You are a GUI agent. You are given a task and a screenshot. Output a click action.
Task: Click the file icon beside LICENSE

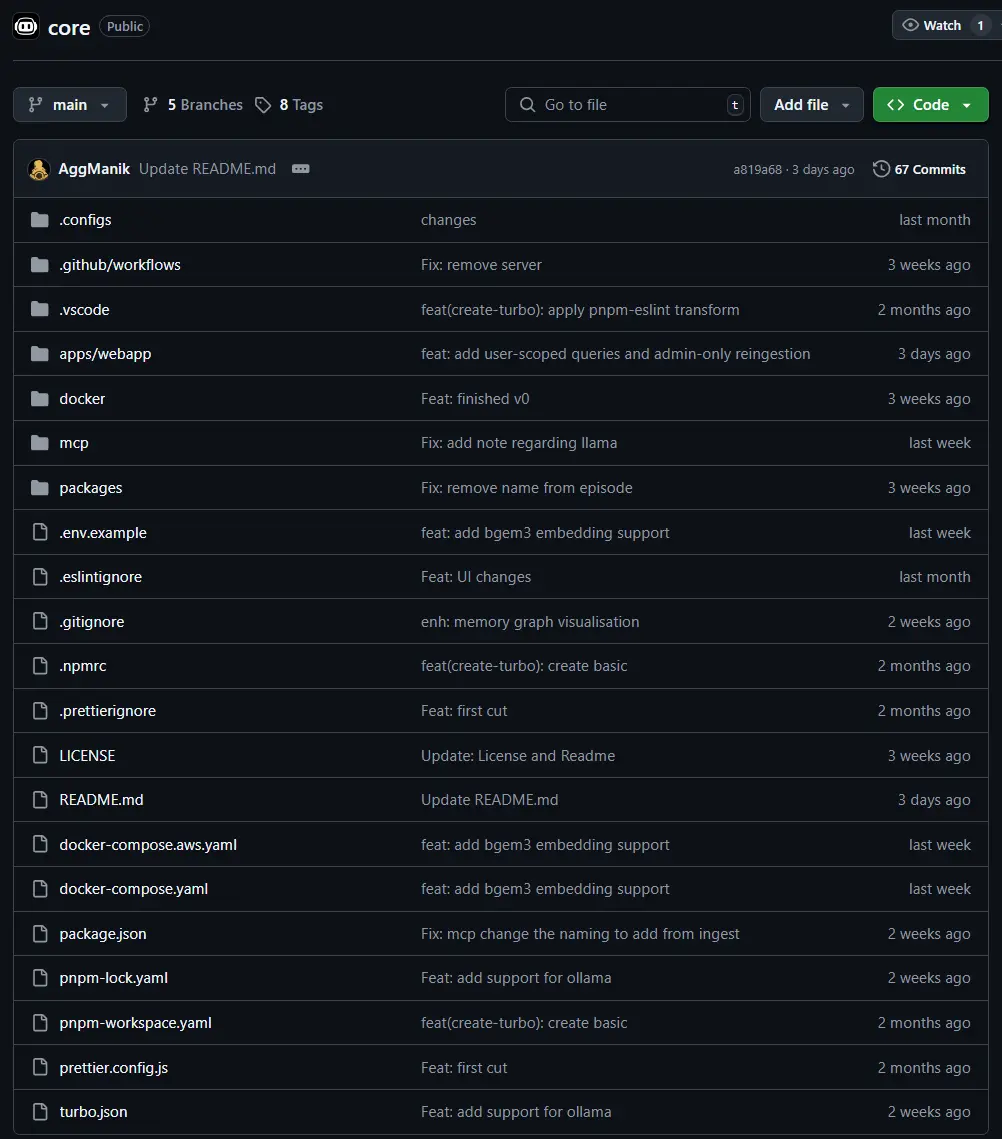click(40, 756)
